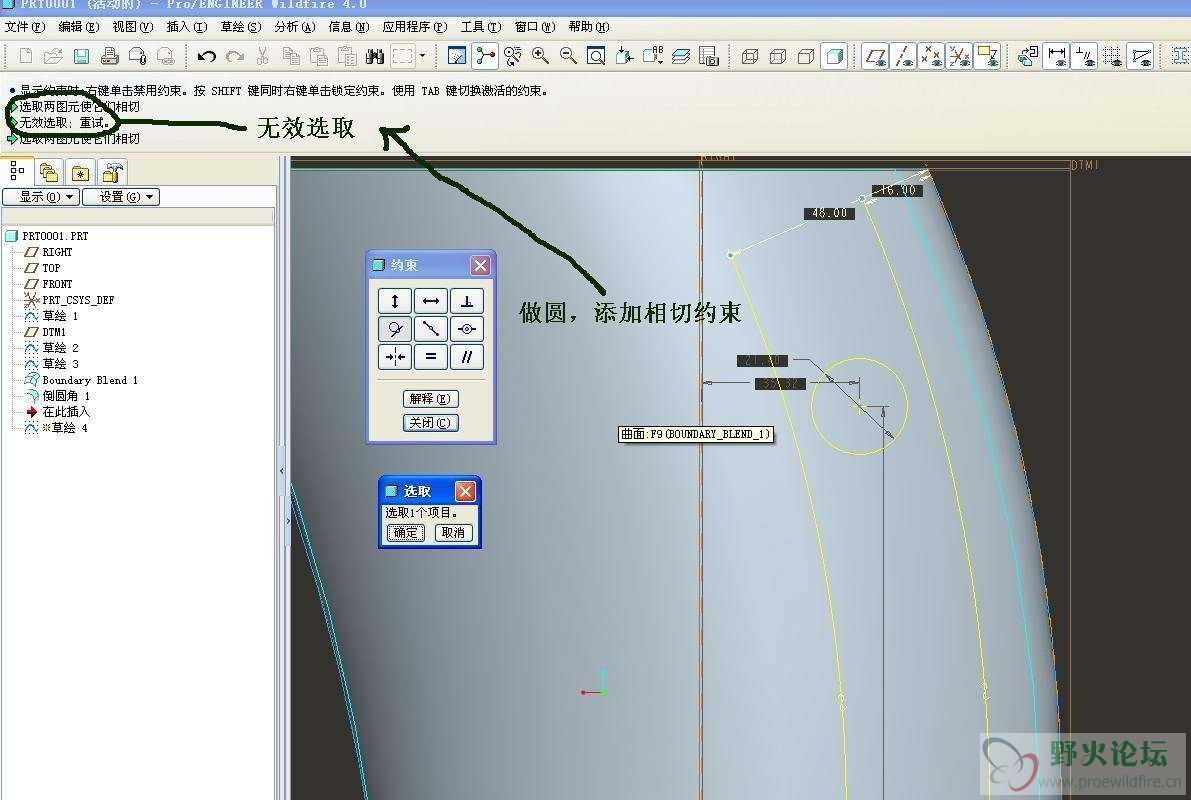Toggle sketch grid display
The width and height of the screenshot is (1191, 800).
tap(1113, 56)
